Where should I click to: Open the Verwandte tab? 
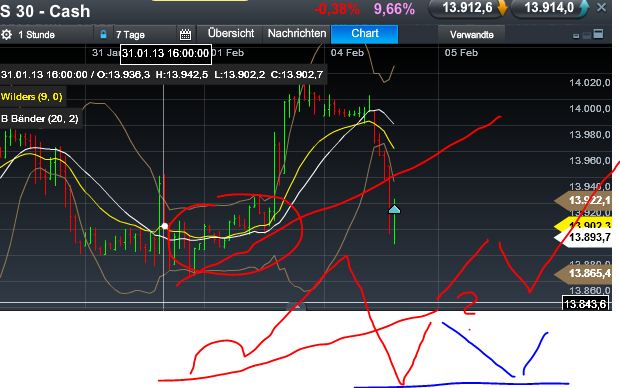[x=471, y=35]
